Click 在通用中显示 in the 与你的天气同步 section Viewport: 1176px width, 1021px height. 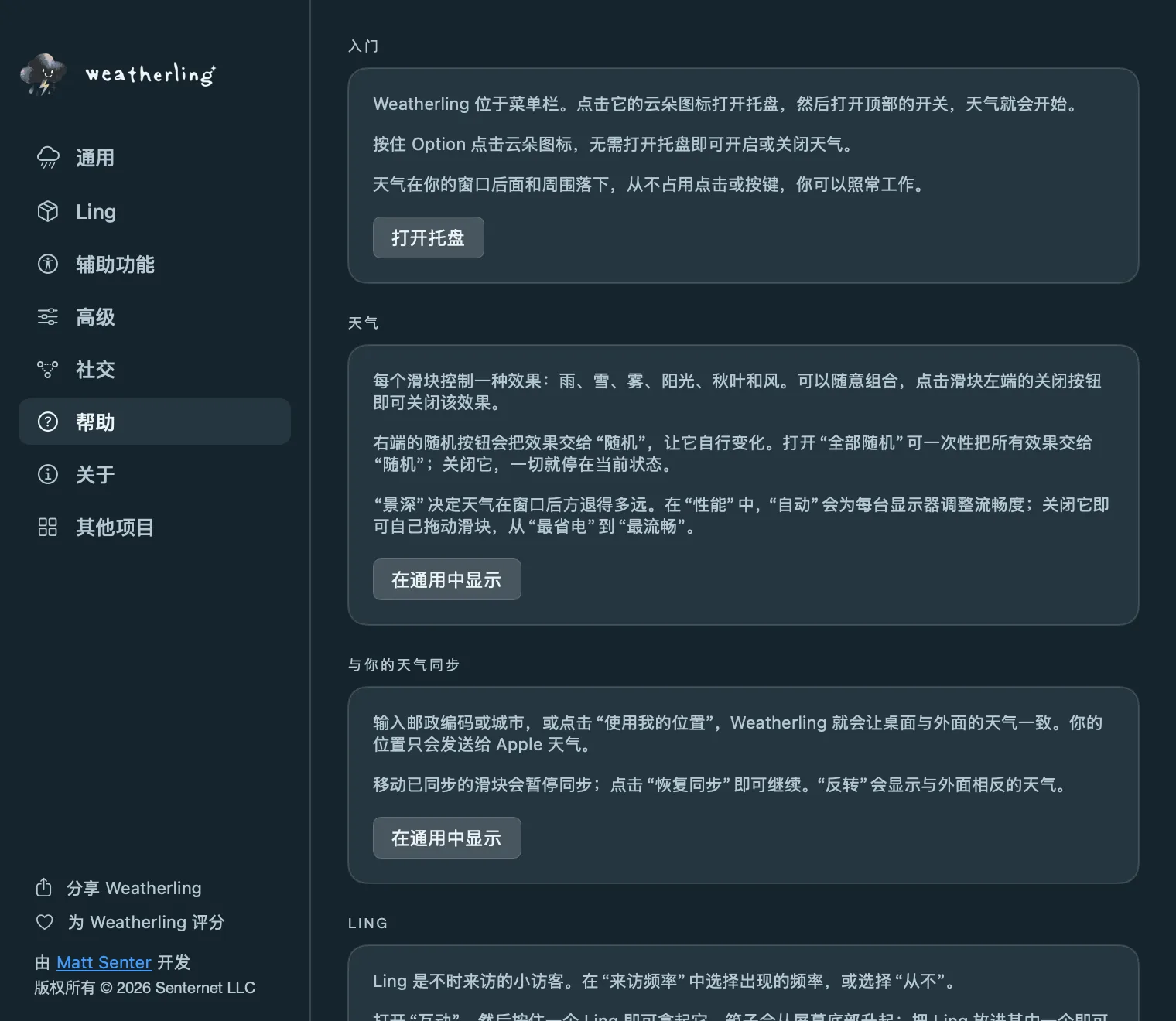click(447, 838)
